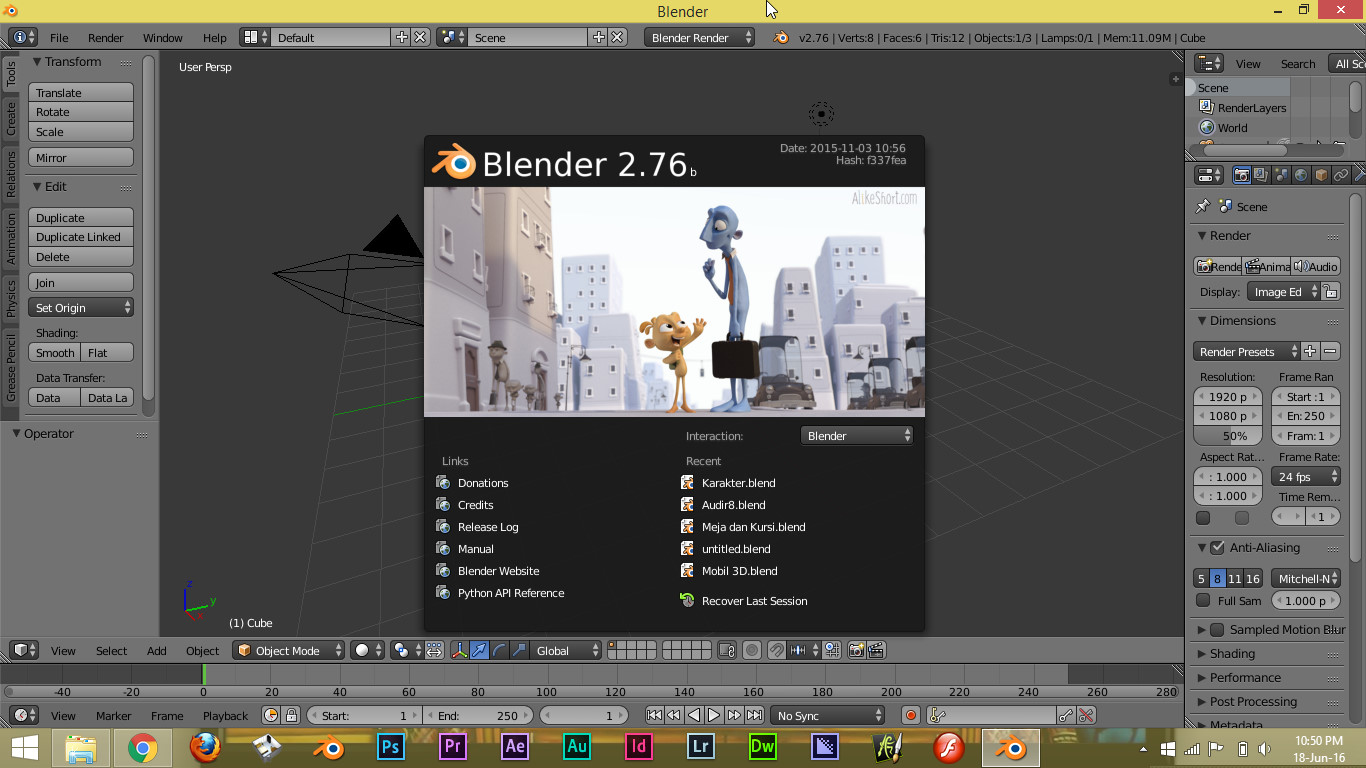Open Dreamweaver from the Windows taskbar

click(763, 747)
